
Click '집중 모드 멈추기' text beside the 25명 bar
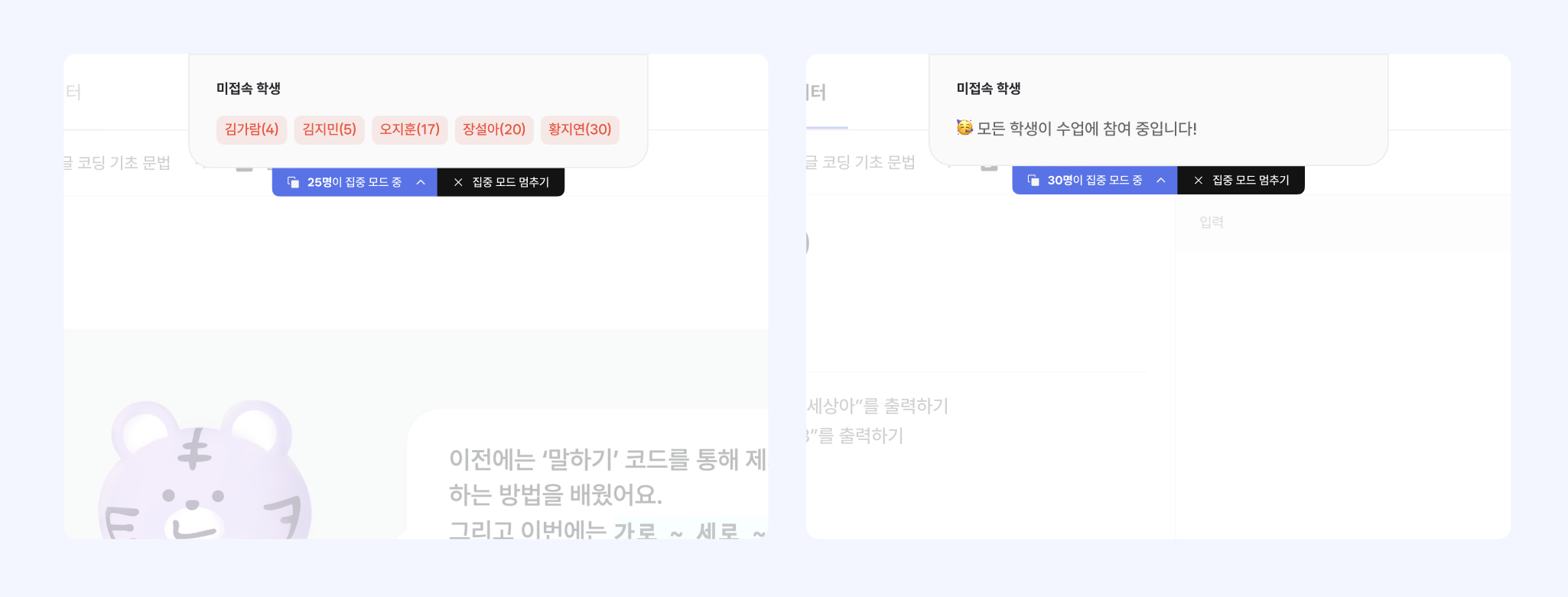coord(511,182)
